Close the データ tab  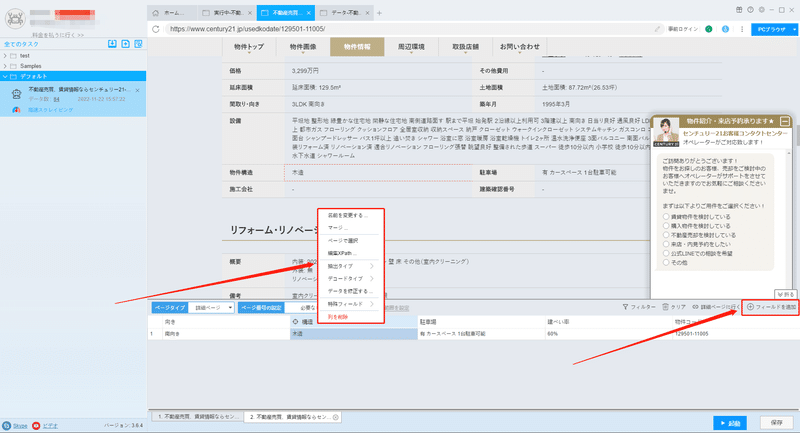click(367, 13)
